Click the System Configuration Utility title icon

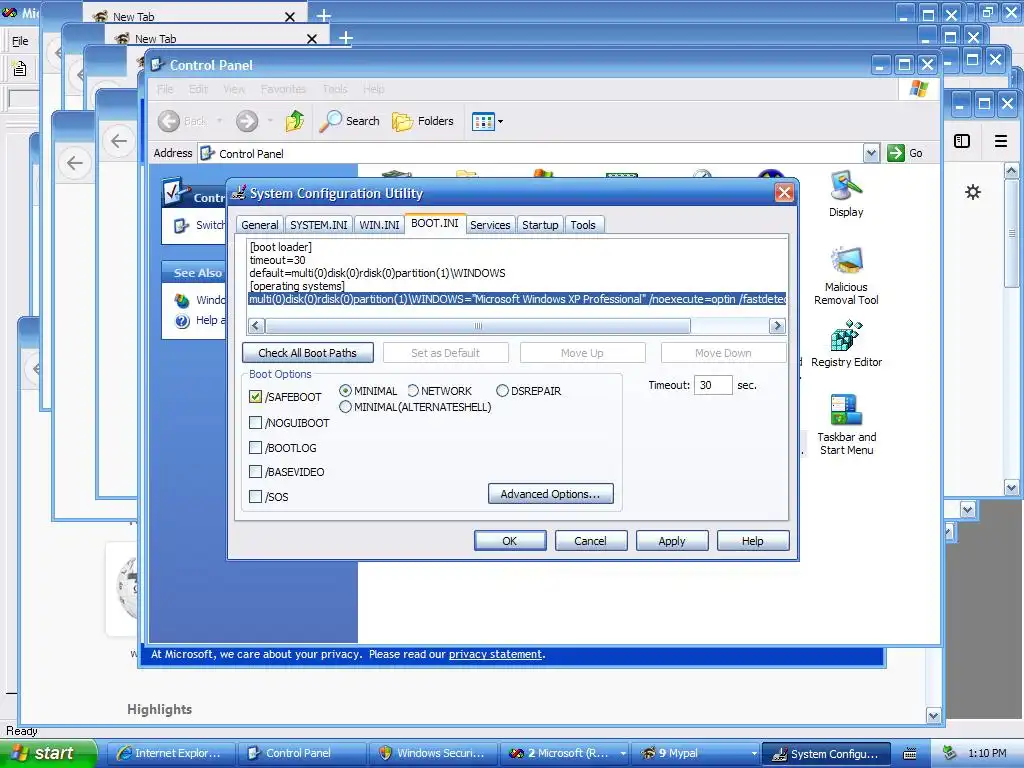239,193
